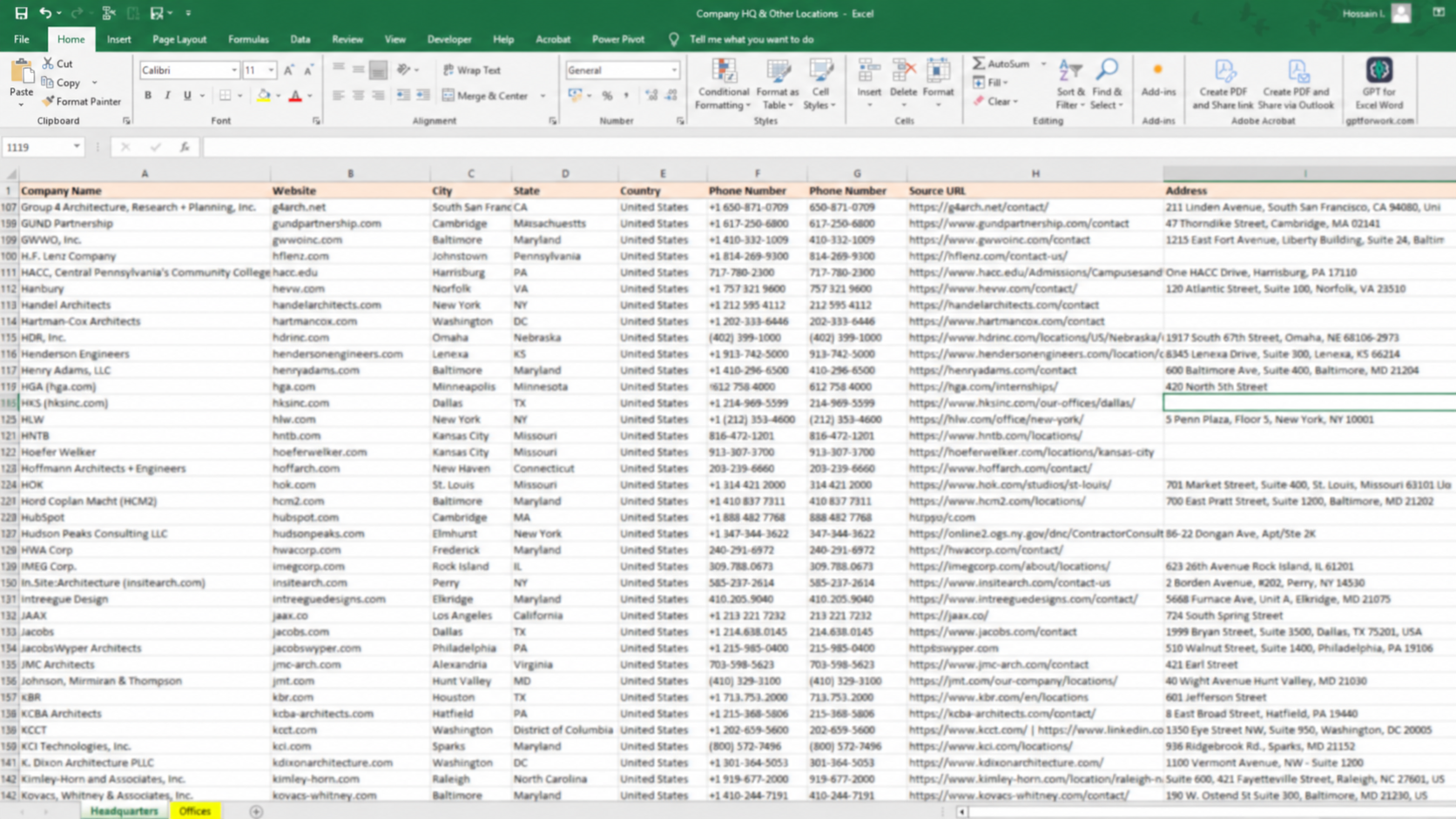1456x819 pixels.
Task: Click the center text align icon
Action: (358, 96)
